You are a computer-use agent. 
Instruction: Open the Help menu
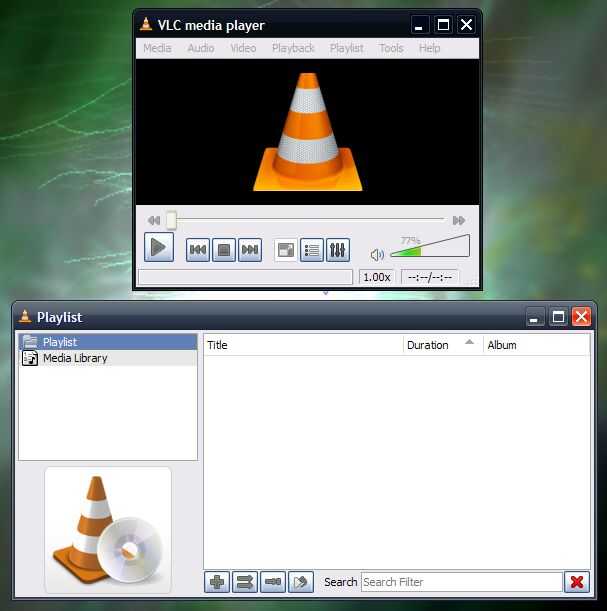[x=429, y=48]
